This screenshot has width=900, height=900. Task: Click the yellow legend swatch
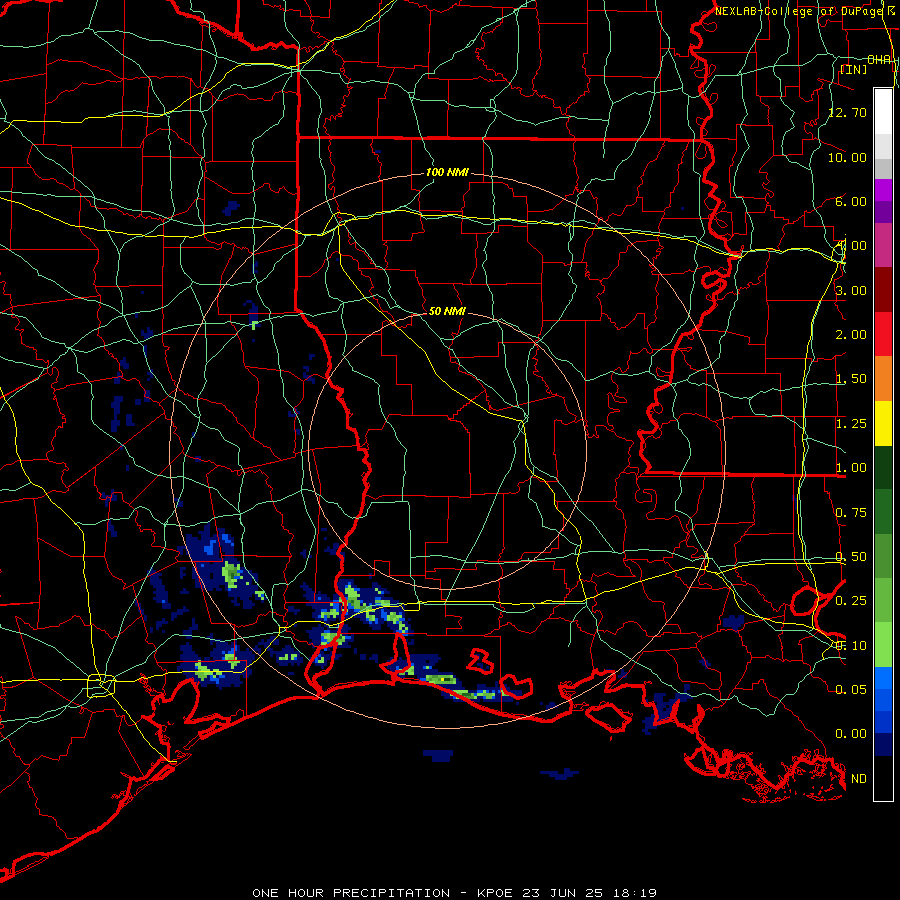883,424
